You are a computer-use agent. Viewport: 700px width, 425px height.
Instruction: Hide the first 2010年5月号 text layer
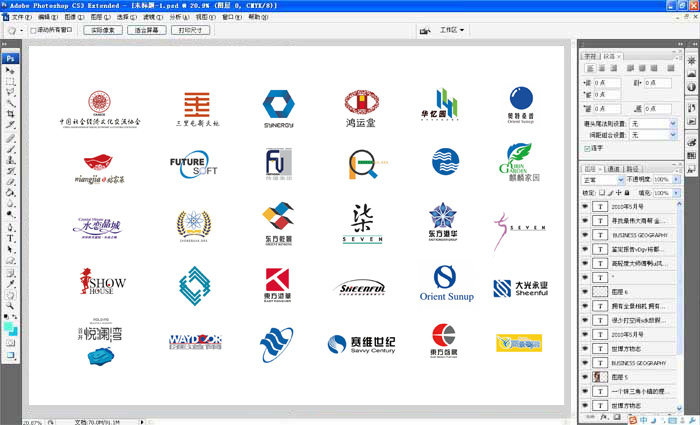pyautogui.click(x=585, y=207)
